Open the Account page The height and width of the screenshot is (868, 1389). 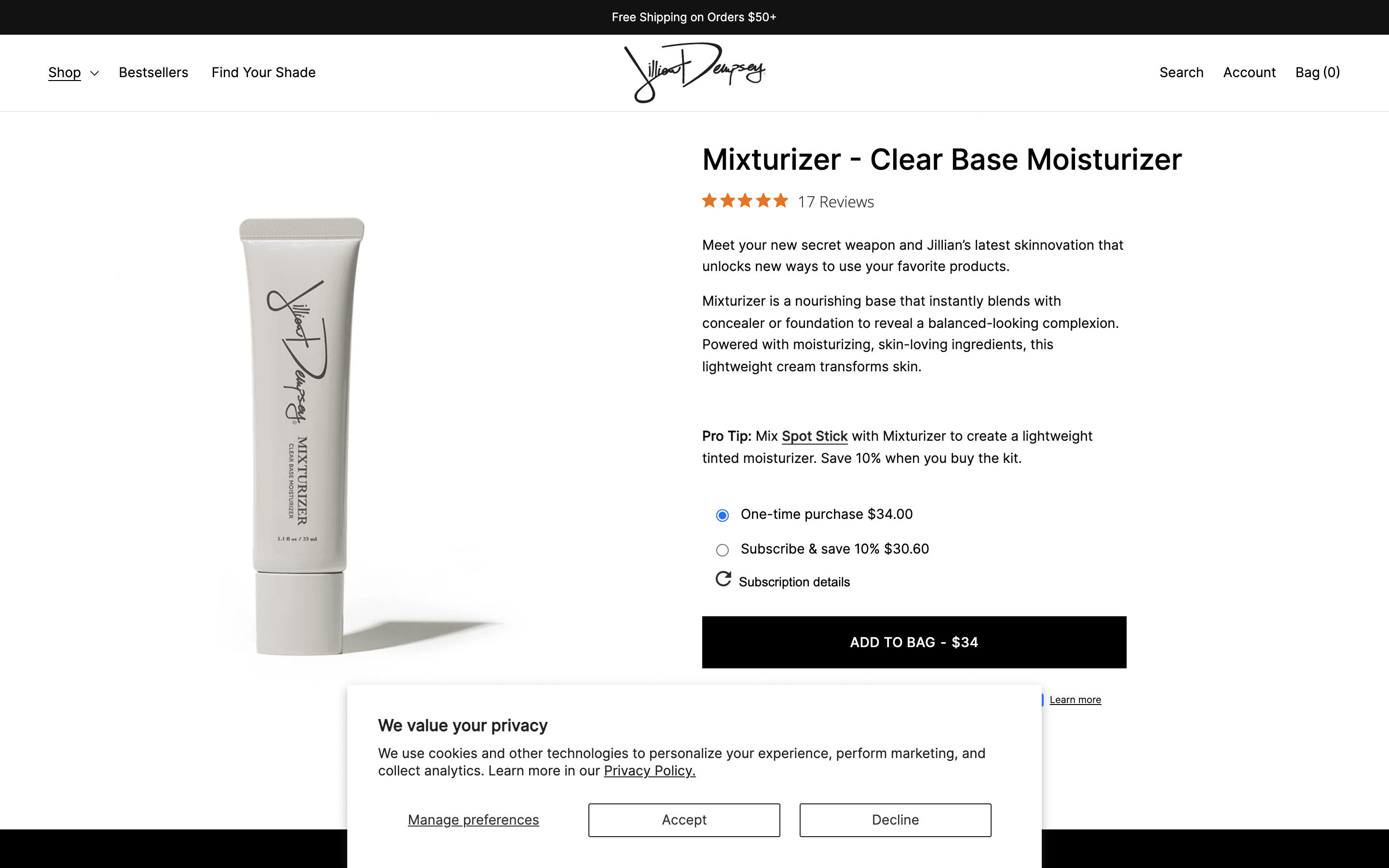pos(1249,72)
